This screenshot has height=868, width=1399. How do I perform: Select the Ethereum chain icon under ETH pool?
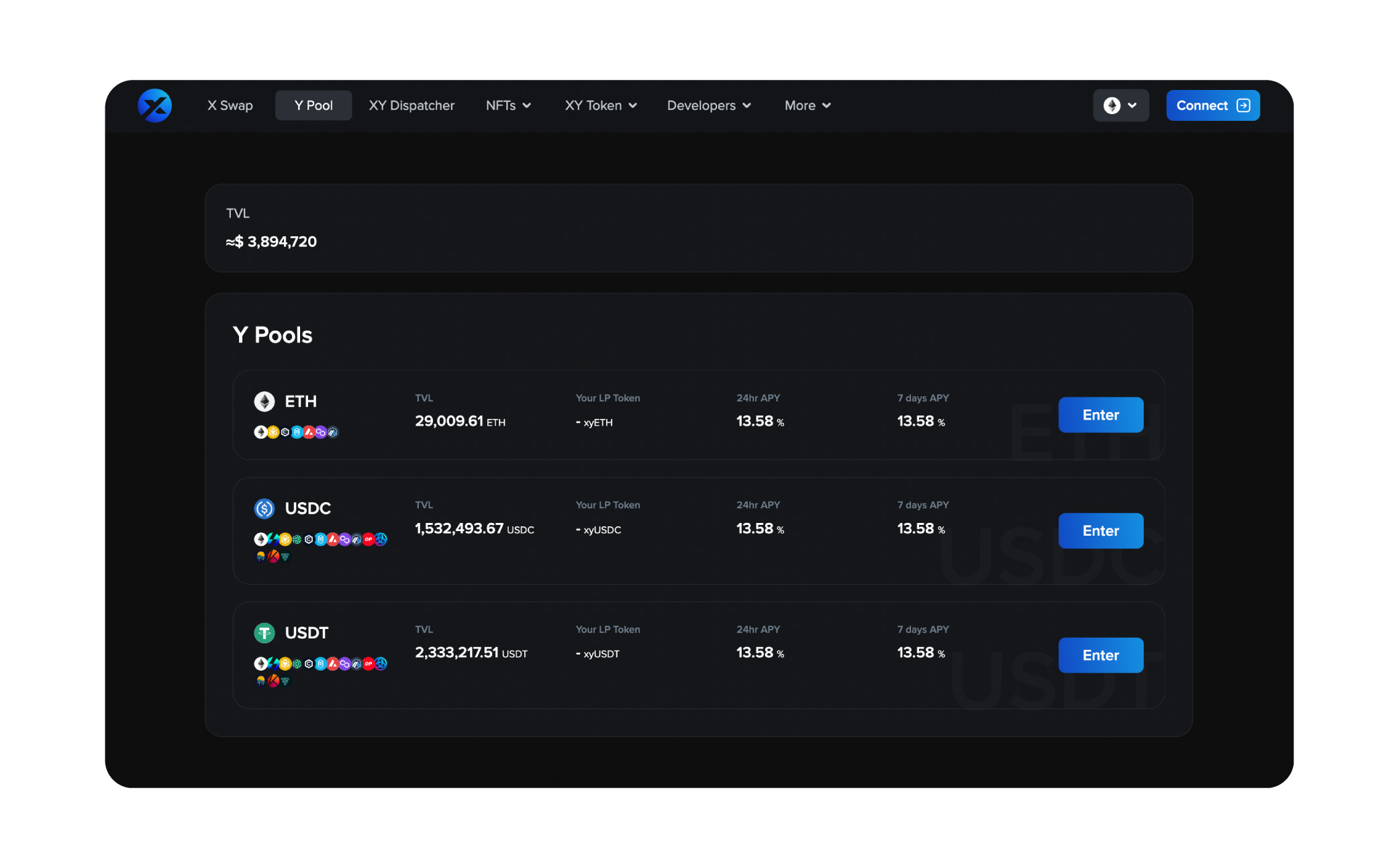coord(260,432)
